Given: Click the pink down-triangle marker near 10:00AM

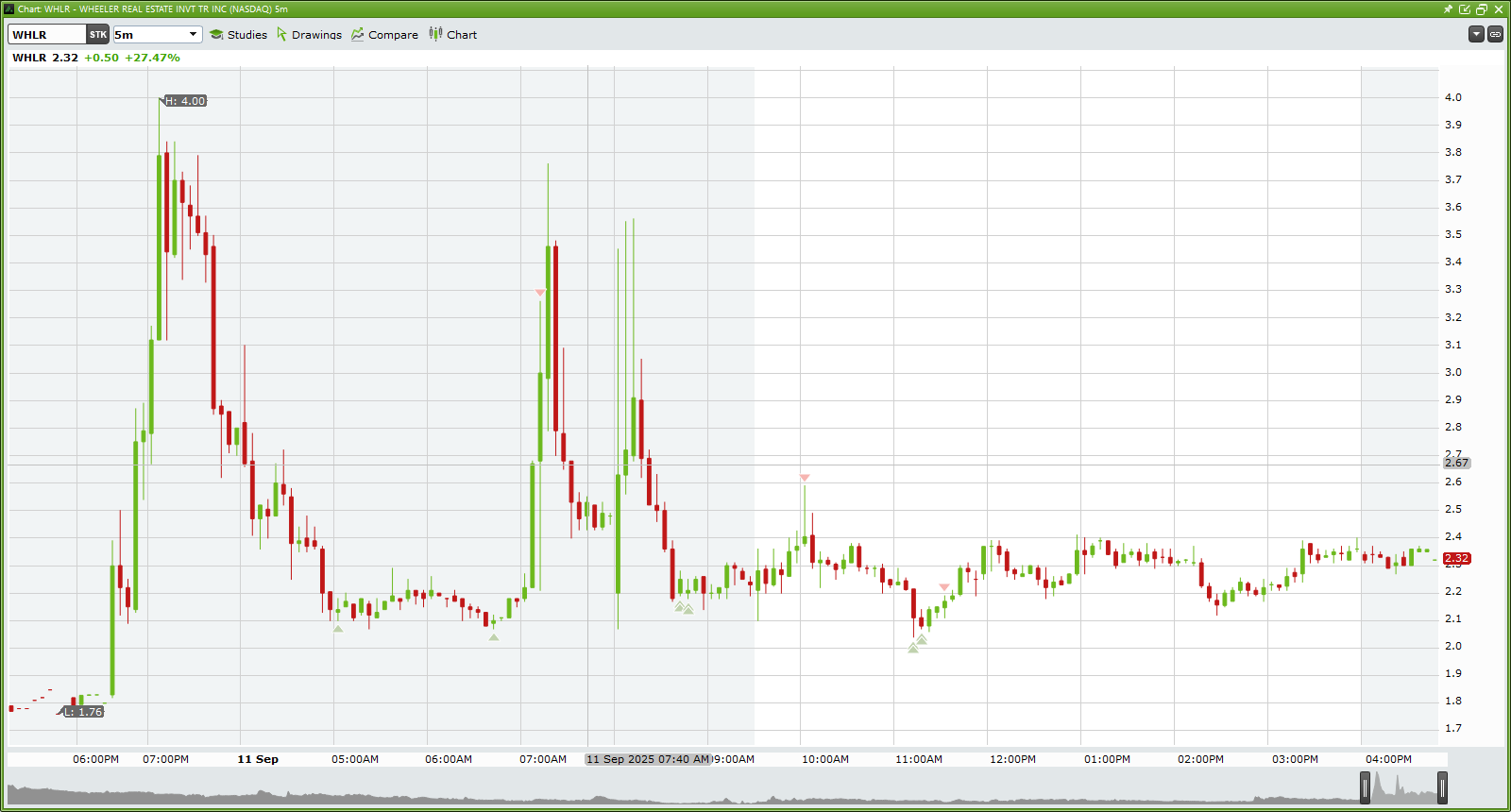Looking at the screenshot, I should [805, 478].
